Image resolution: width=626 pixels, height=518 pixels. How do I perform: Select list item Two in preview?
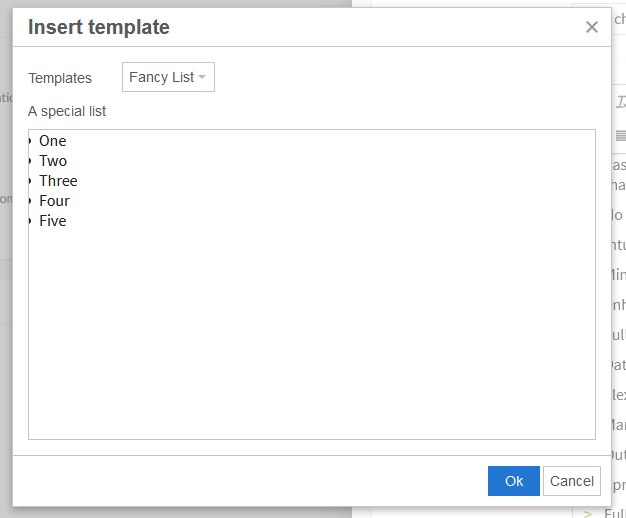point(53,161)
